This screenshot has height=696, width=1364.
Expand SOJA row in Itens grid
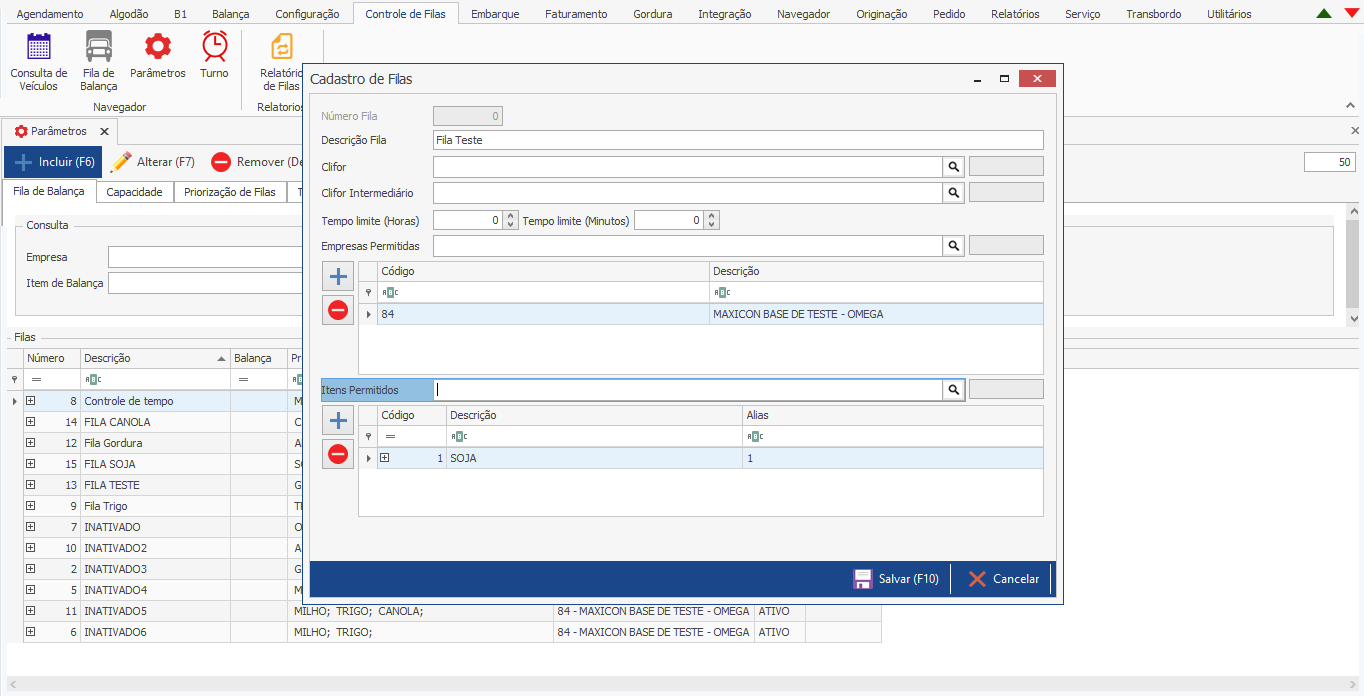click(x=384, y=458)
